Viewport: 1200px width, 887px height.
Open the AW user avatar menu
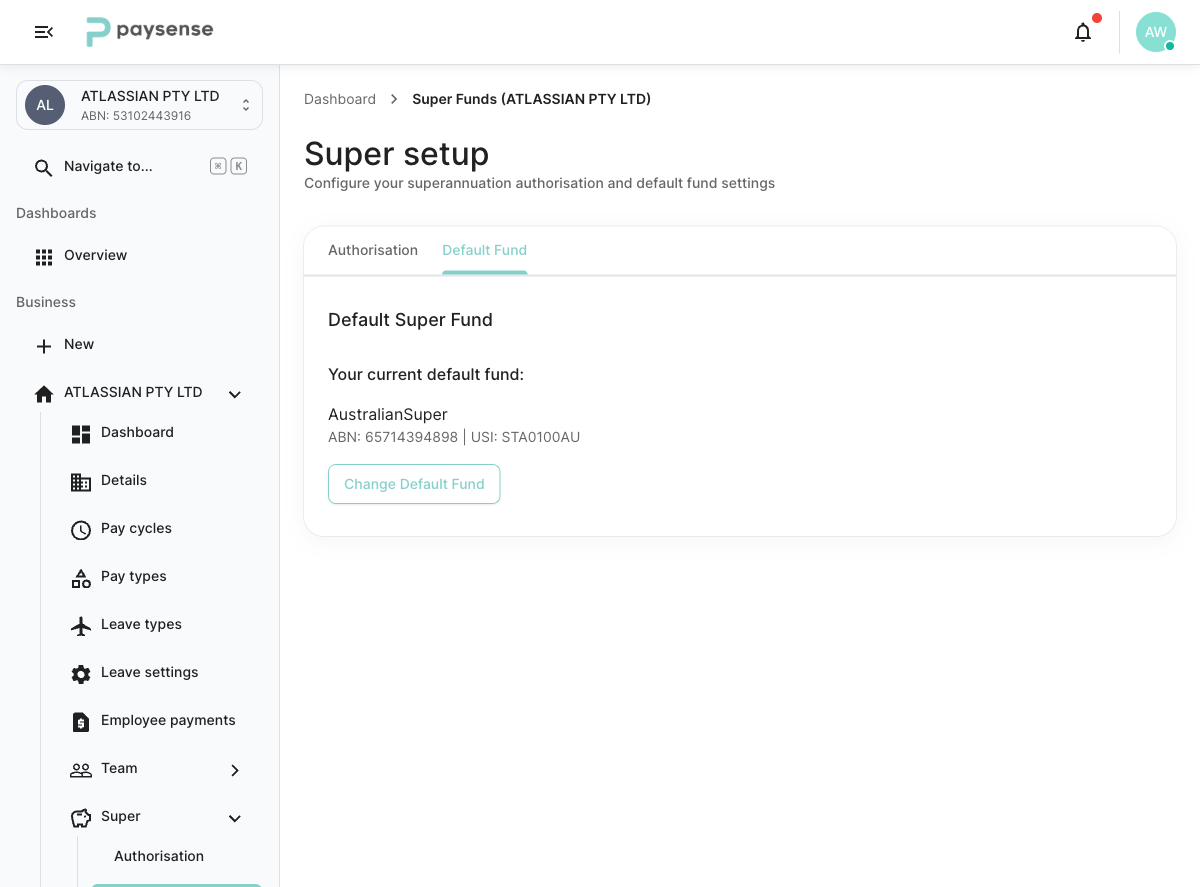coord(1155,32)
